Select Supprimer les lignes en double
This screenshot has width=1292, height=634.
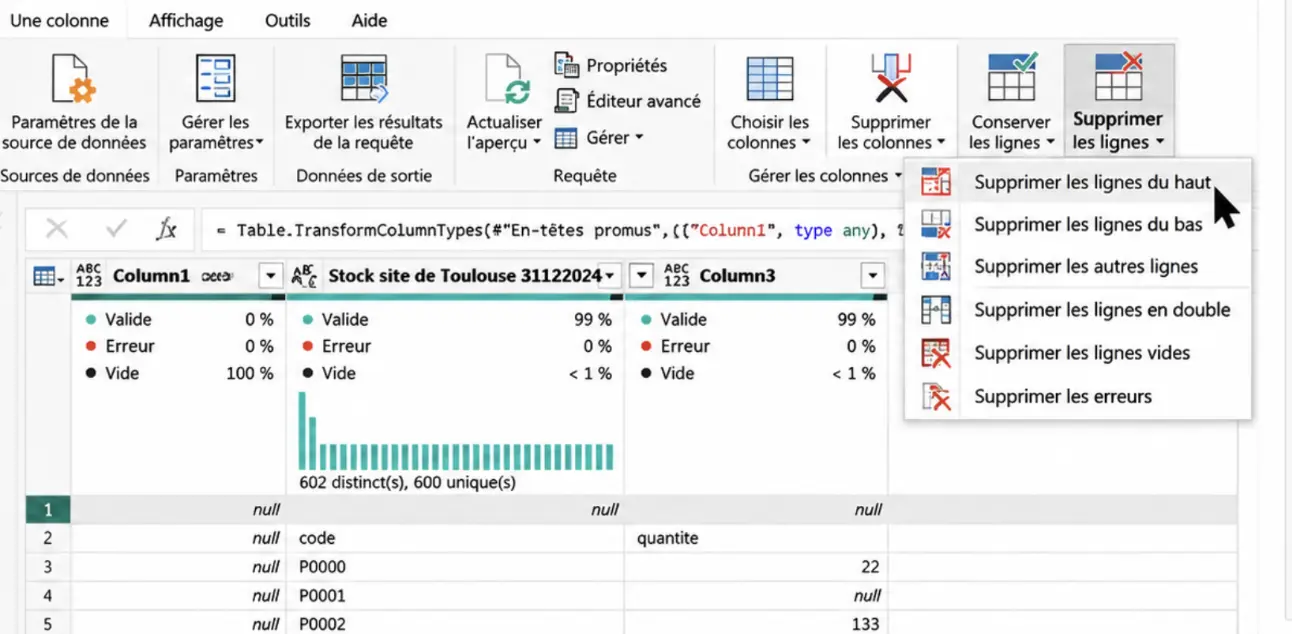pyautogui.click(x=1078, y=310)
